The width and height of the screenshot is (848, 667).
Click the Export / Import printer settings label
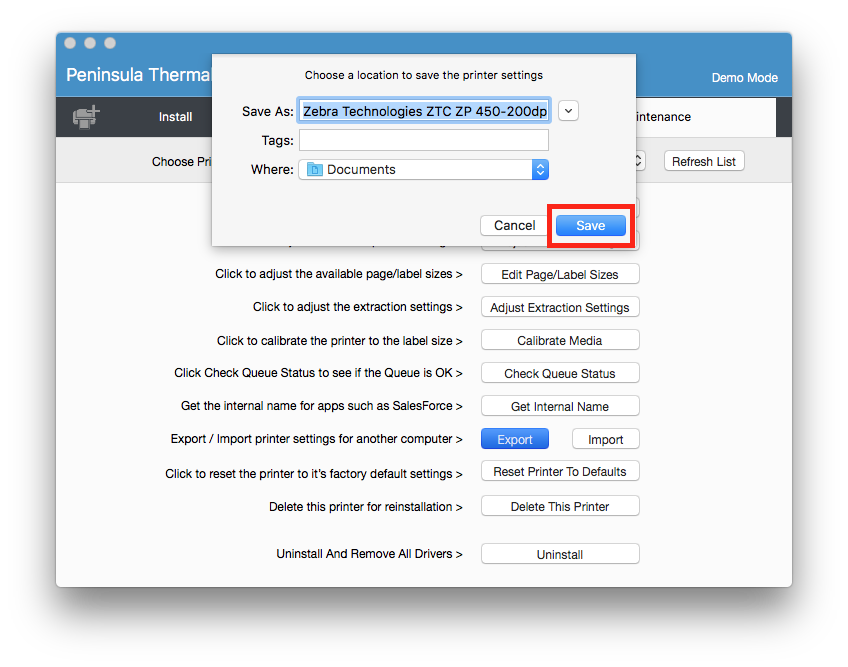pos(316,439)
